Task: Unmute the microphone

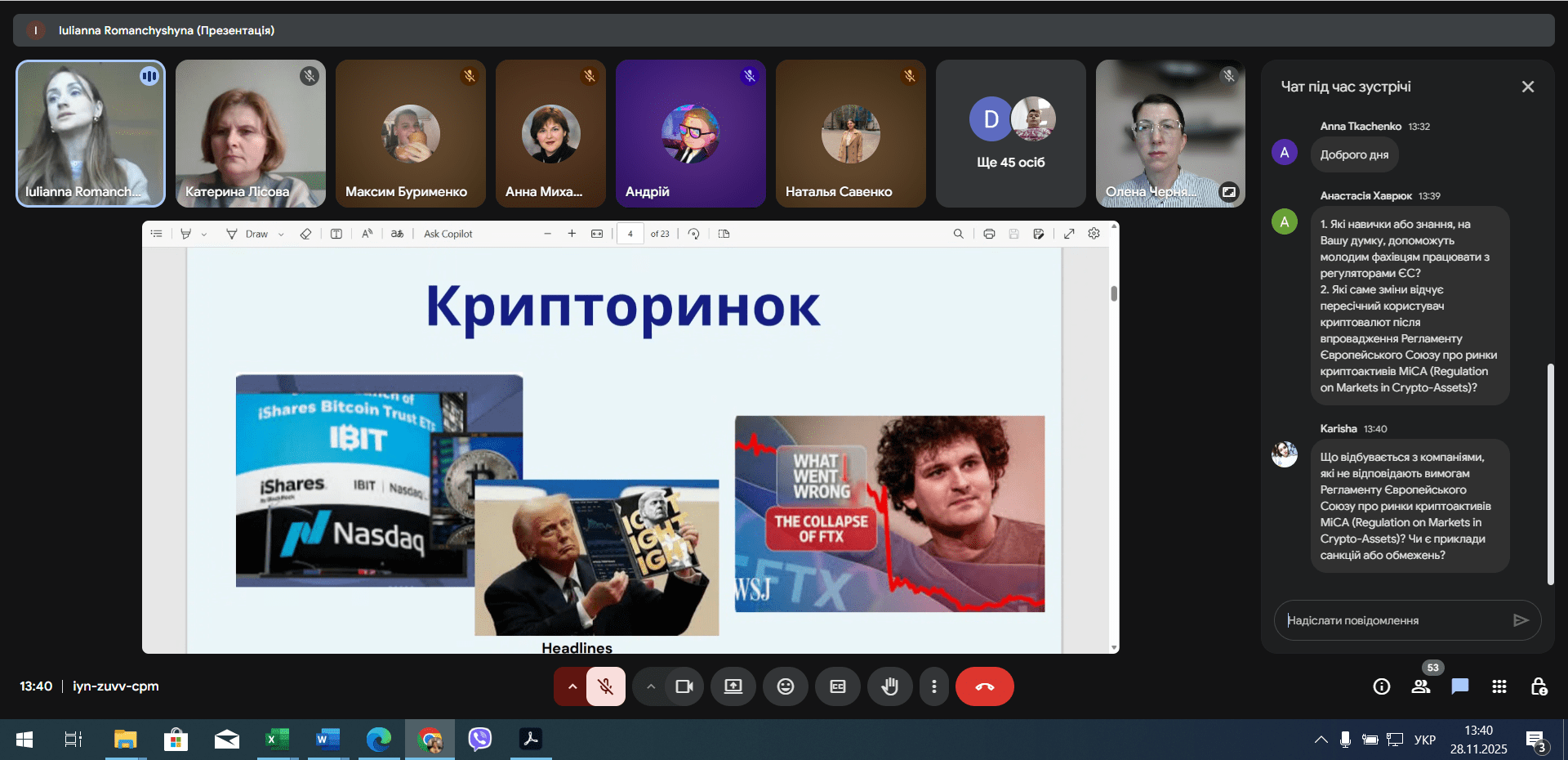Action: [605, 686]
